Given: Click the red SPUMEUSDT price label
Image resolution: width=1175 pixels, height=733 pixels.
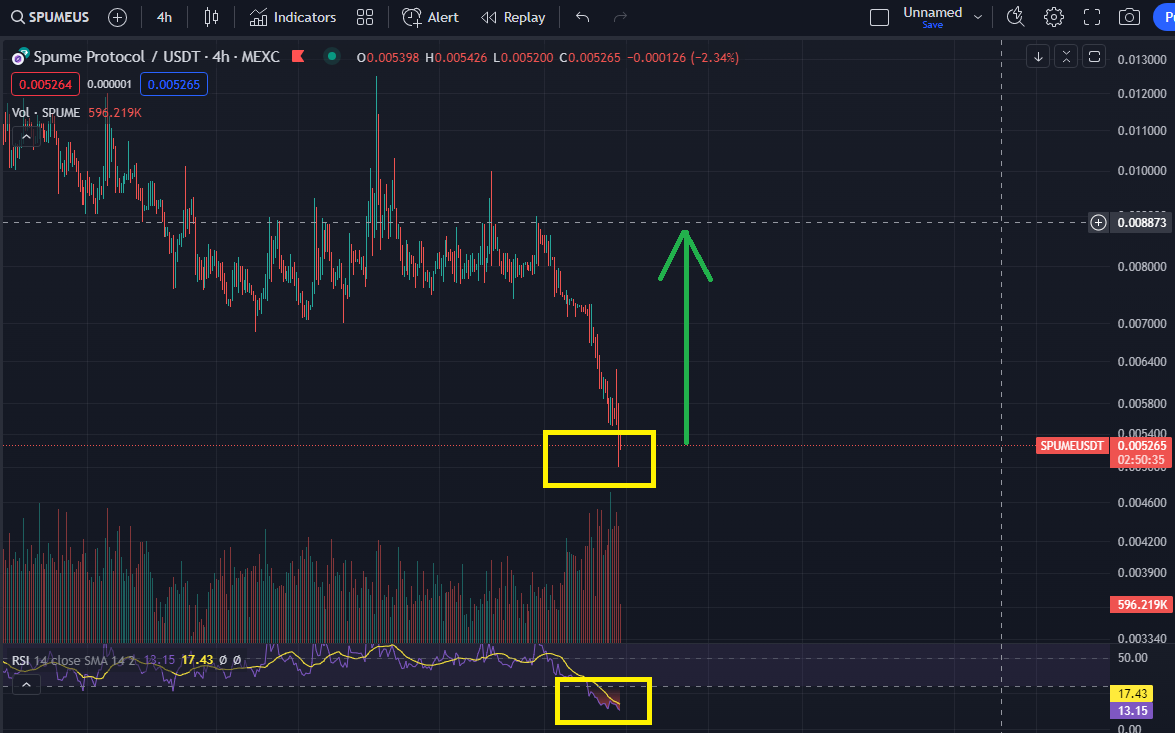Looking at the screenshot, I should pos(1071,445).
